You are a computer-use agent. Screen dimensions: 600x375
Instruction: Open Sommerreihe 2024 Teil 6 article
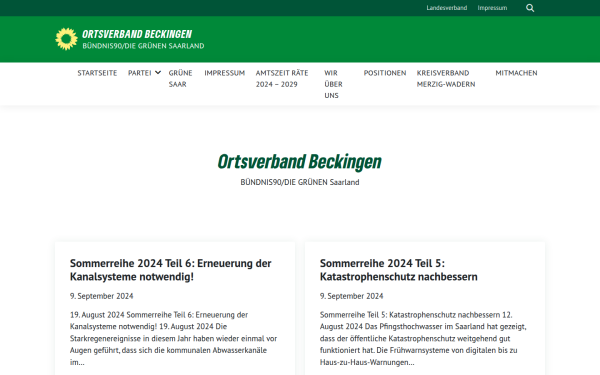(x=171, y=270)
